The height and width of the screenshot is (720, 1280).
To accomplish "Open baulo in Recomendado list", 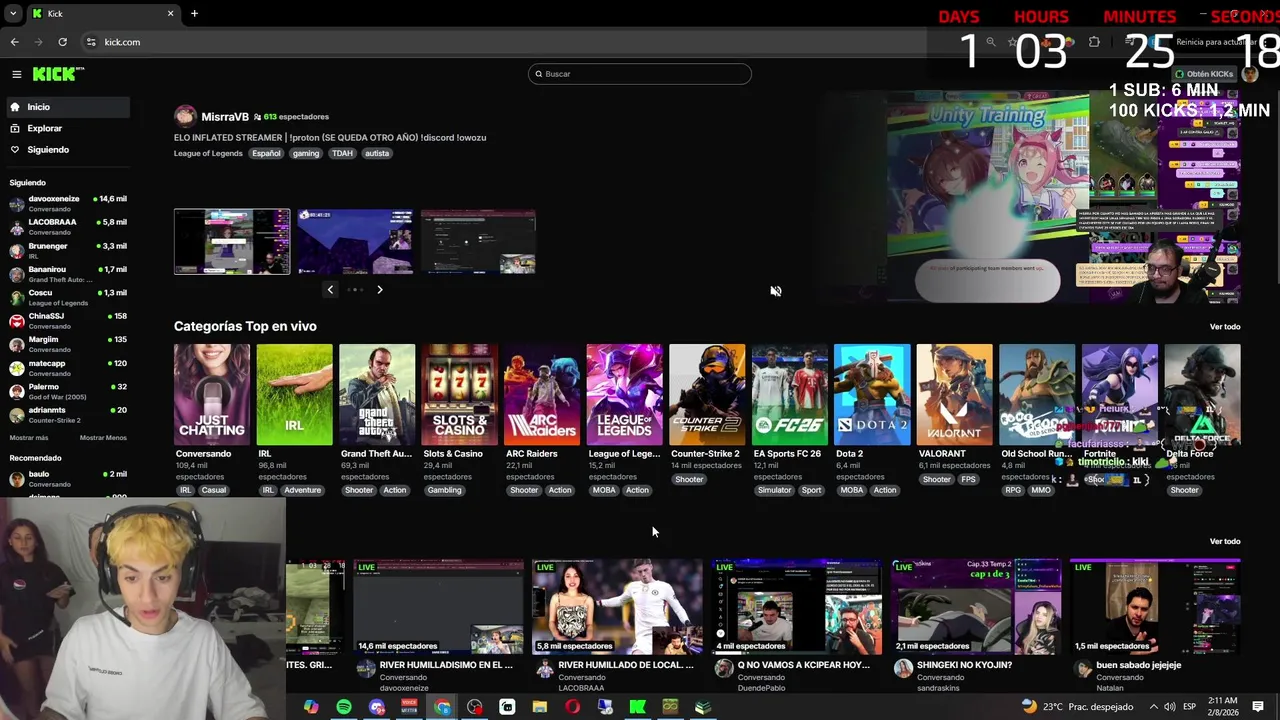I will (x=66, y=479).
